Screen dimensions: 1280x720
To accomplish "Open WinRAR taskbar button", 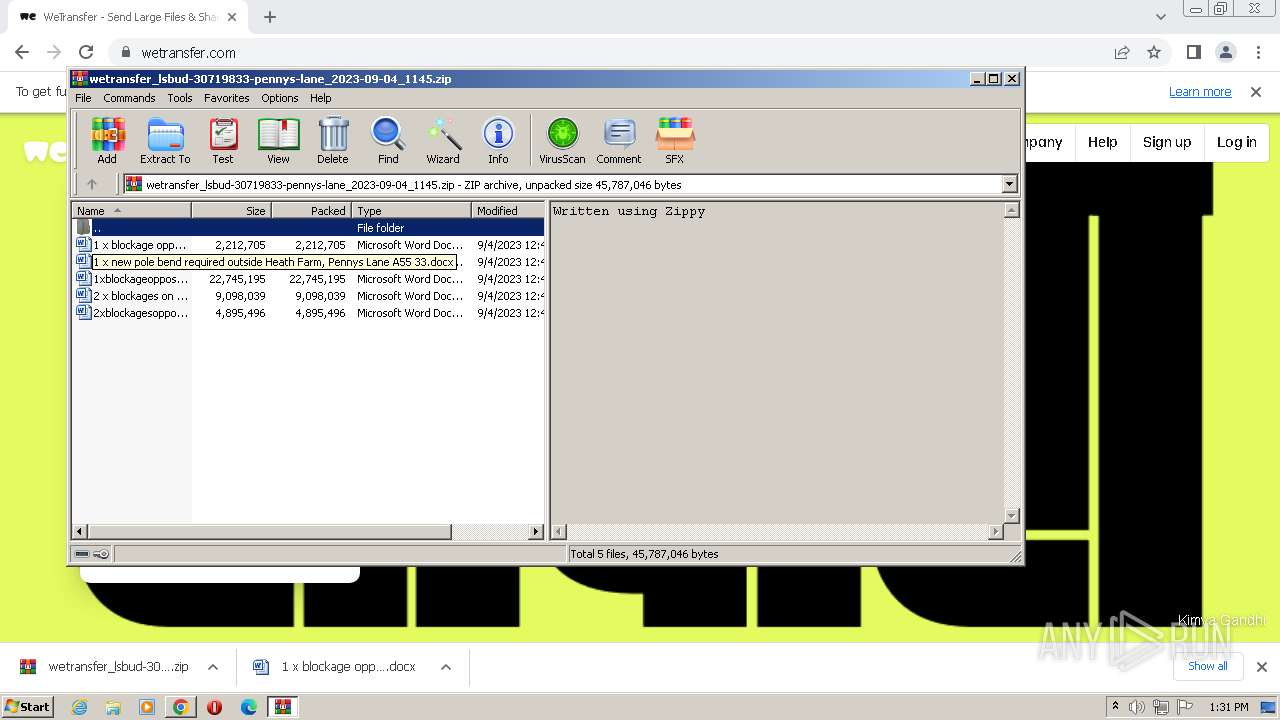I will pyautogui.click(x=284, y=707).
